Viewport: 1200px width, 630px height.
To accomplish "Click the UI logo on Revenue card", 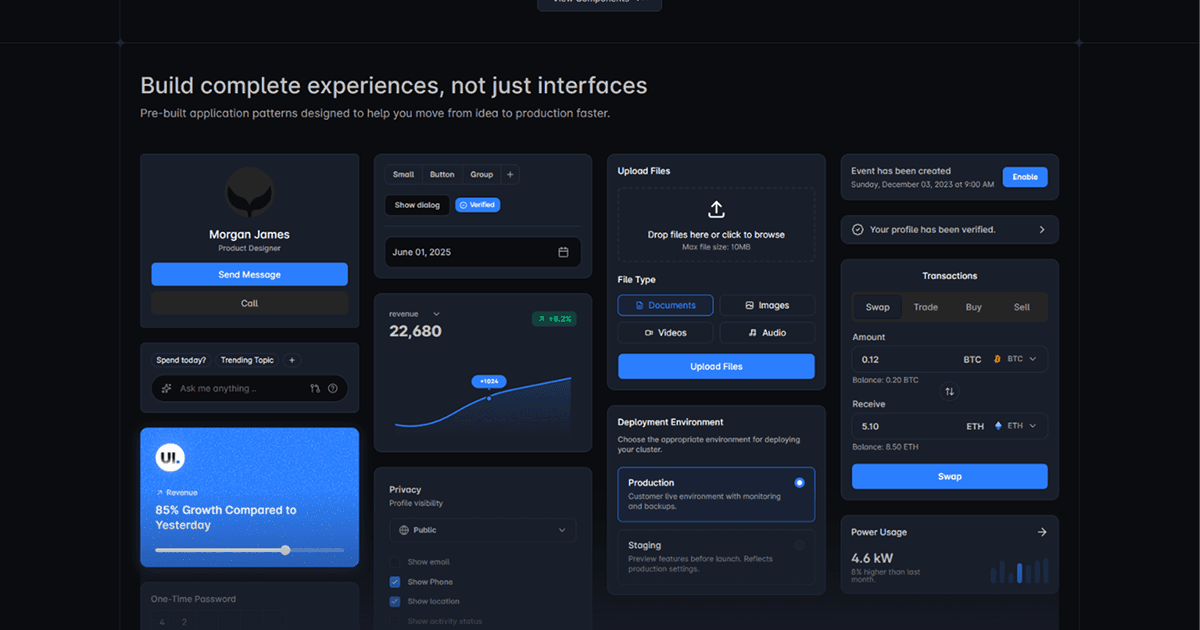I will [170, 457].
